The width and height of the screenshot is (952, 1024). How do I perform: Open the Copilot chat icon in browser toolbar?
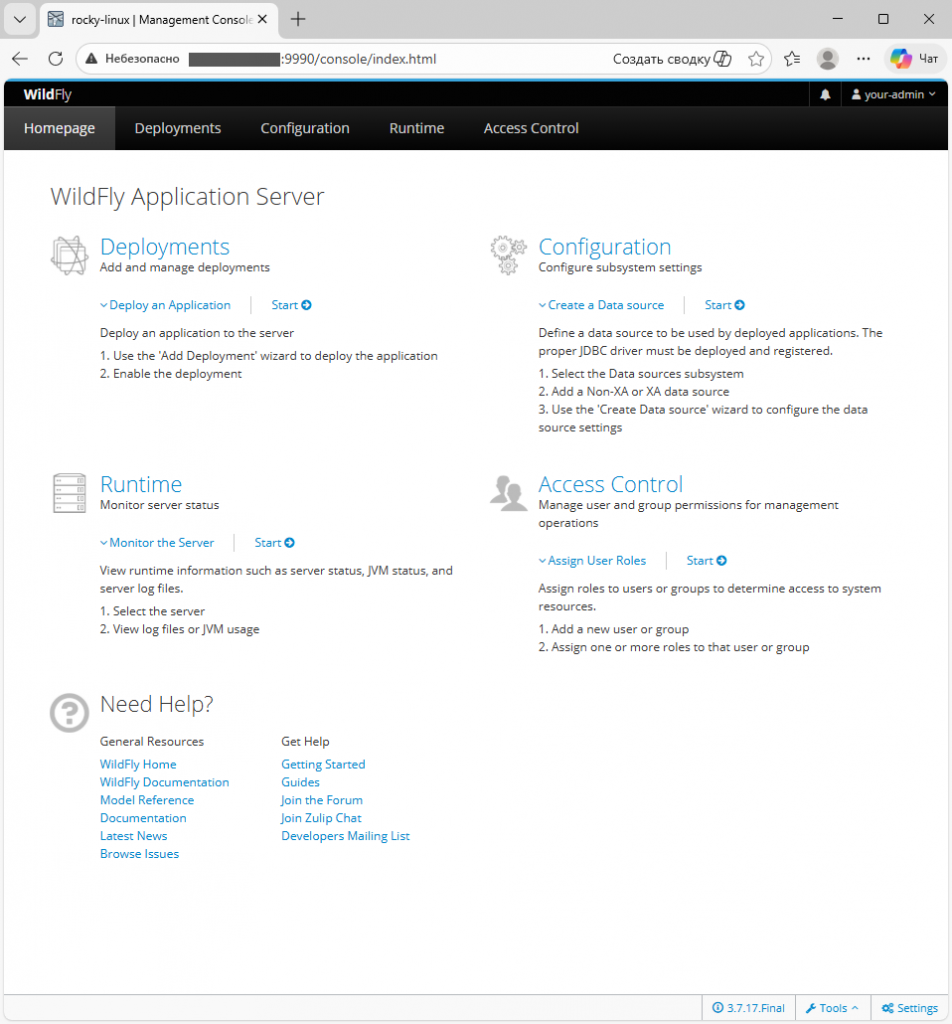click(x=901, y=58)
